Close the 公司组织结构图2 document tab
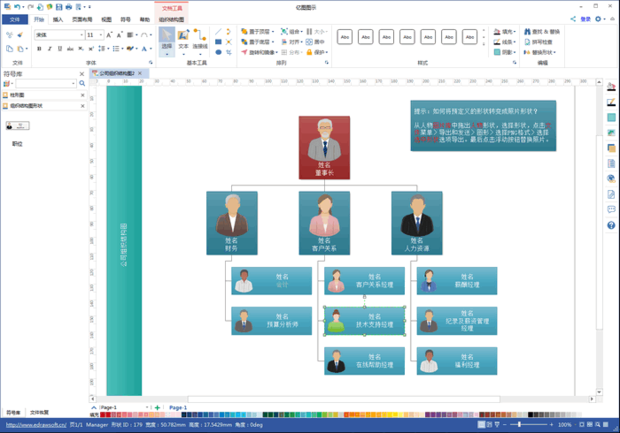Viewport: 620px width, 433px height. [x=140, y=73]
